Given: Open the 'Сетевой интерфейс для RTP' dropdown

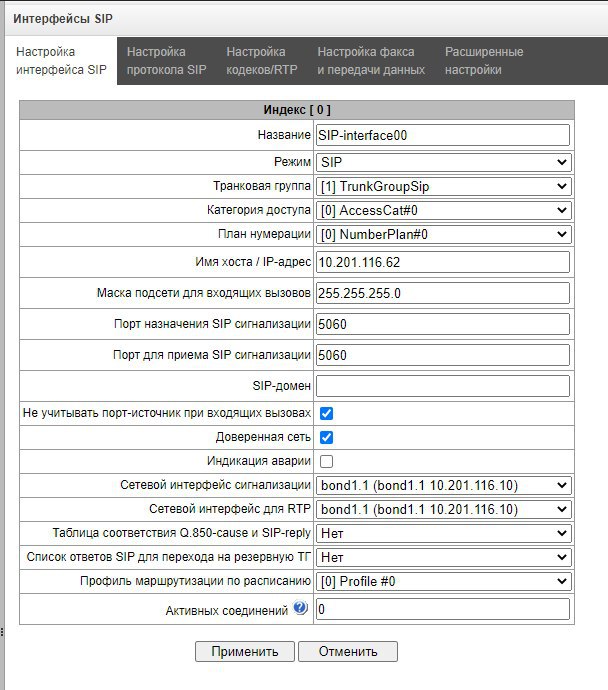Looking at the screenshot, I should coord(443,510).
